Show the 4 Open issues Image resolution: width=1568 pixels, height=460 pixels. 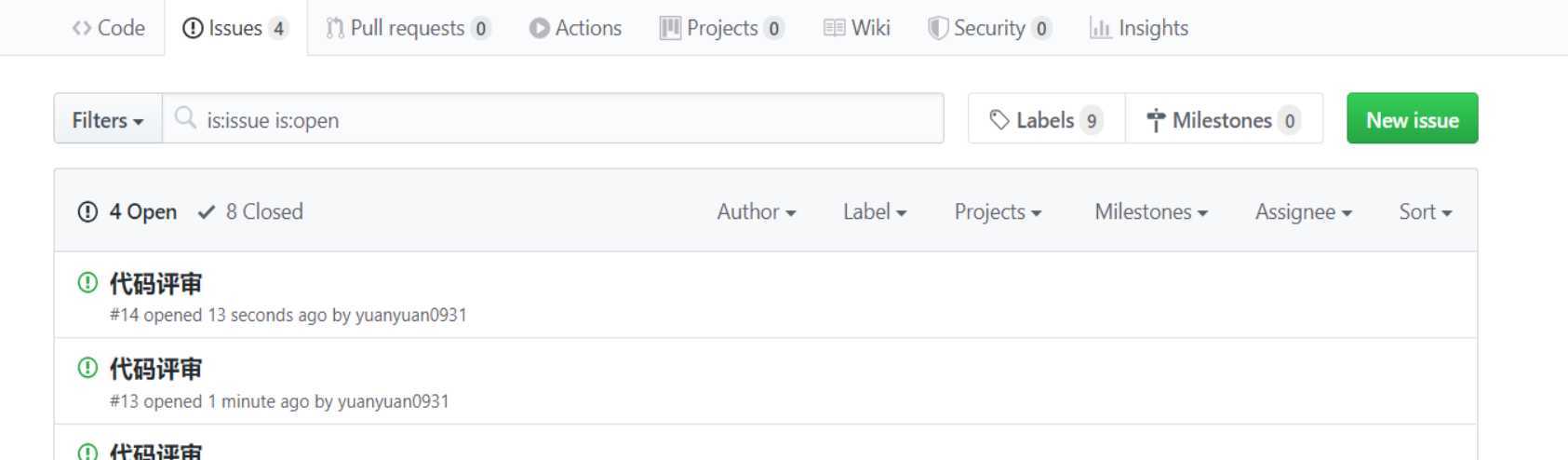127,211
